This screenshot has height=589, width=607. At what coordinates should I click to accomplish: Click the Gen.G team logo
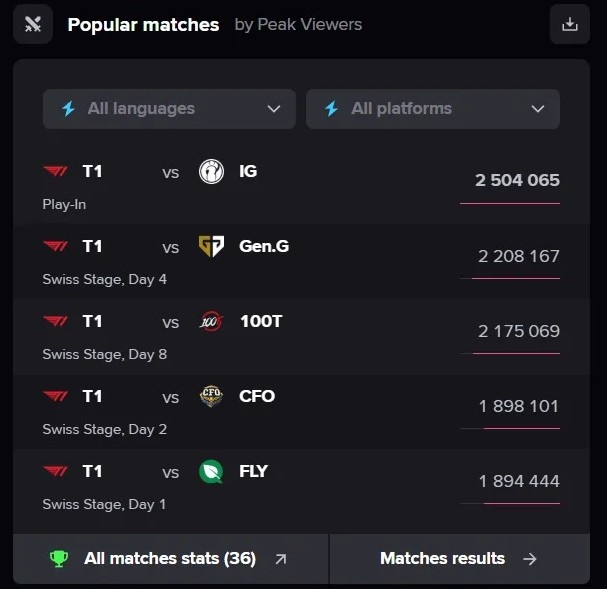[211, 246]
